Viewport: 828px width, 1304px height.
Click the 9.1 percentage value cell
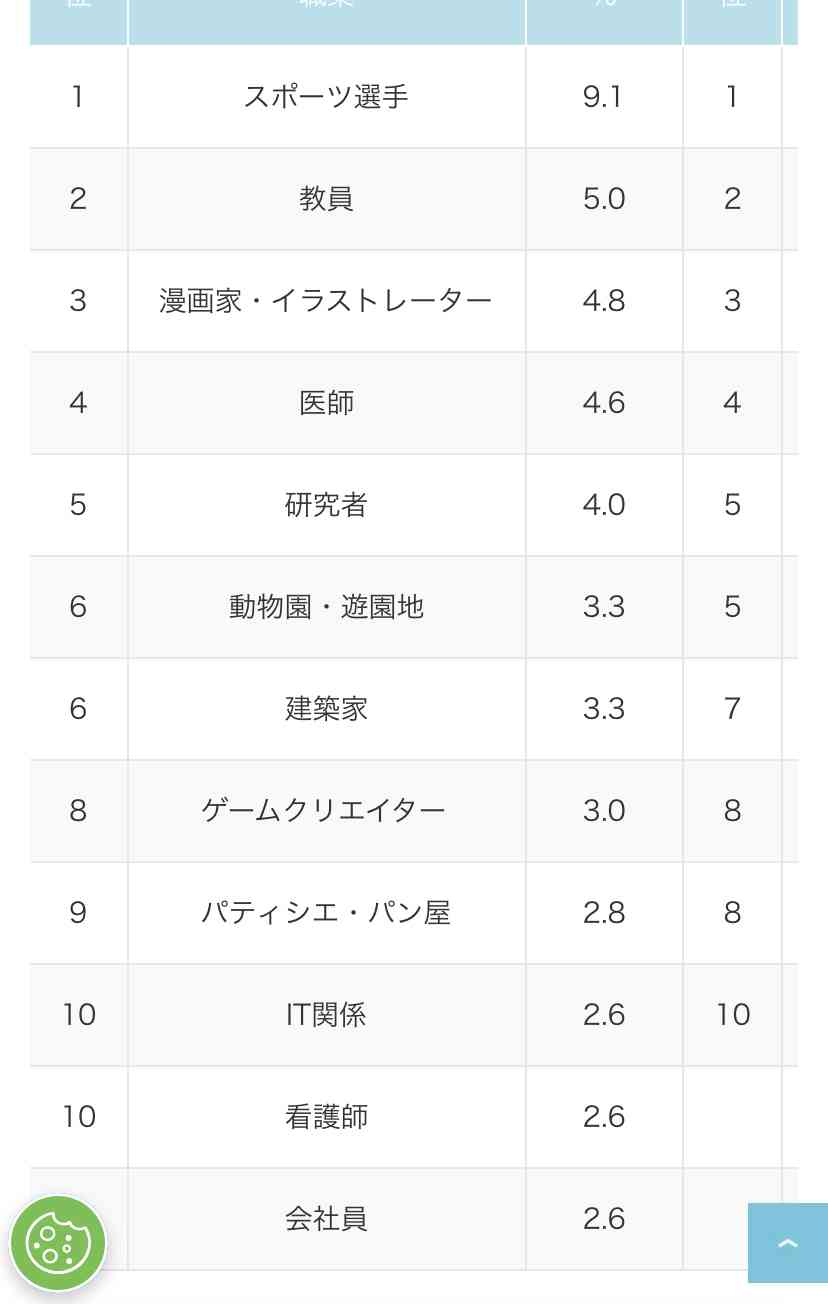coord(603,96)
